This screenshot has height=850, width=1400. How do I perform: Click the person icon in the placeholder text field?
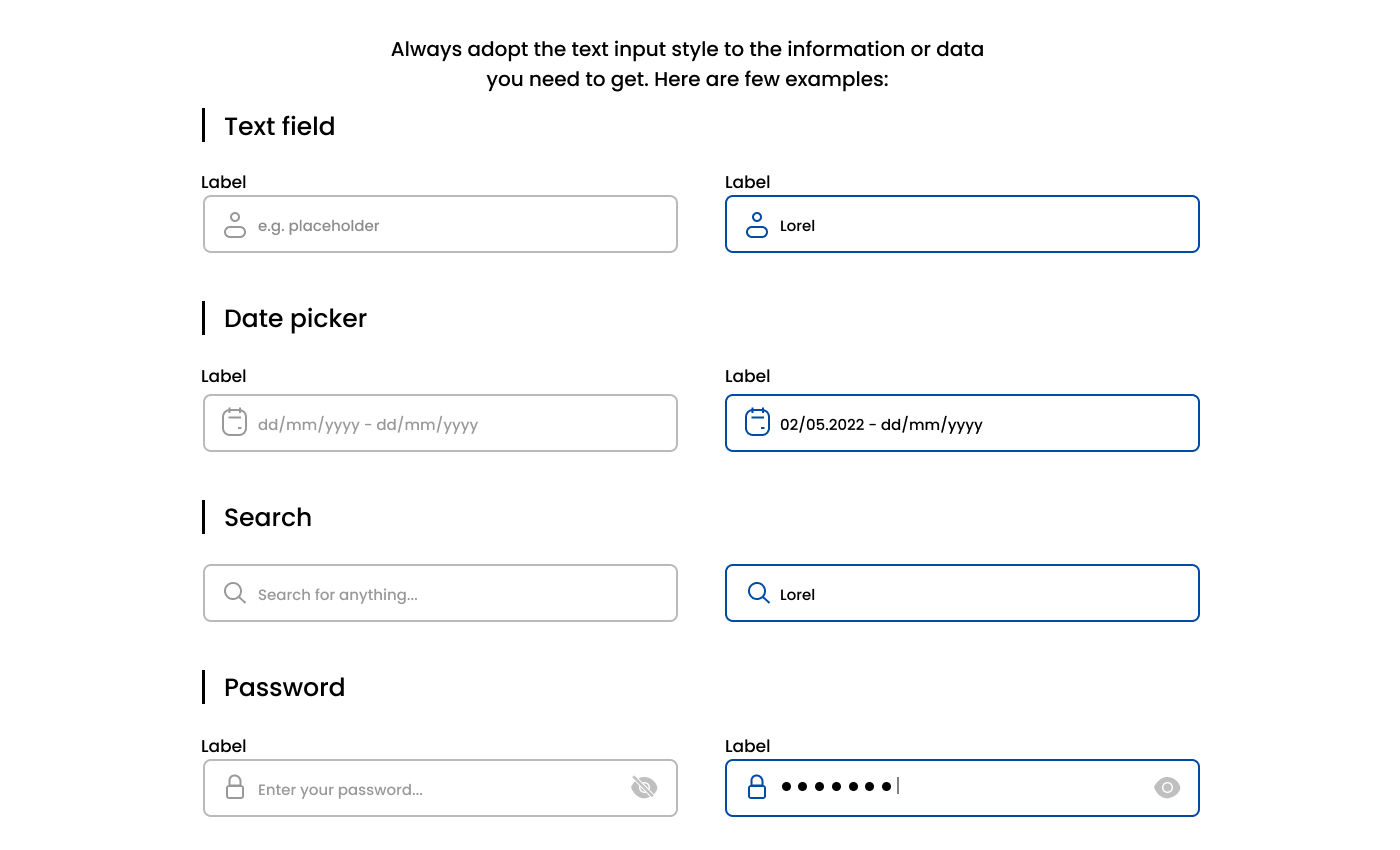(x=234, y=225)
